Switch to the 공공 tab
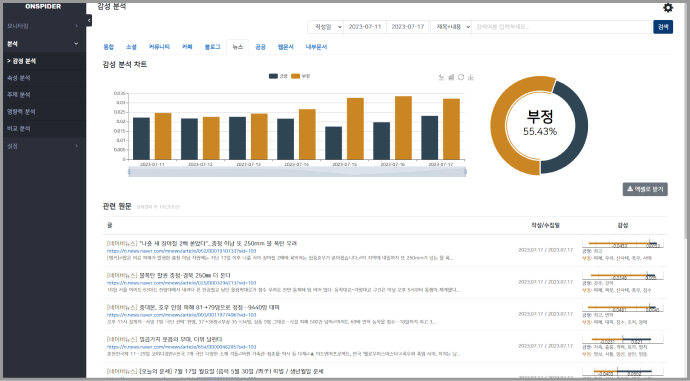 tap(260, 47)
